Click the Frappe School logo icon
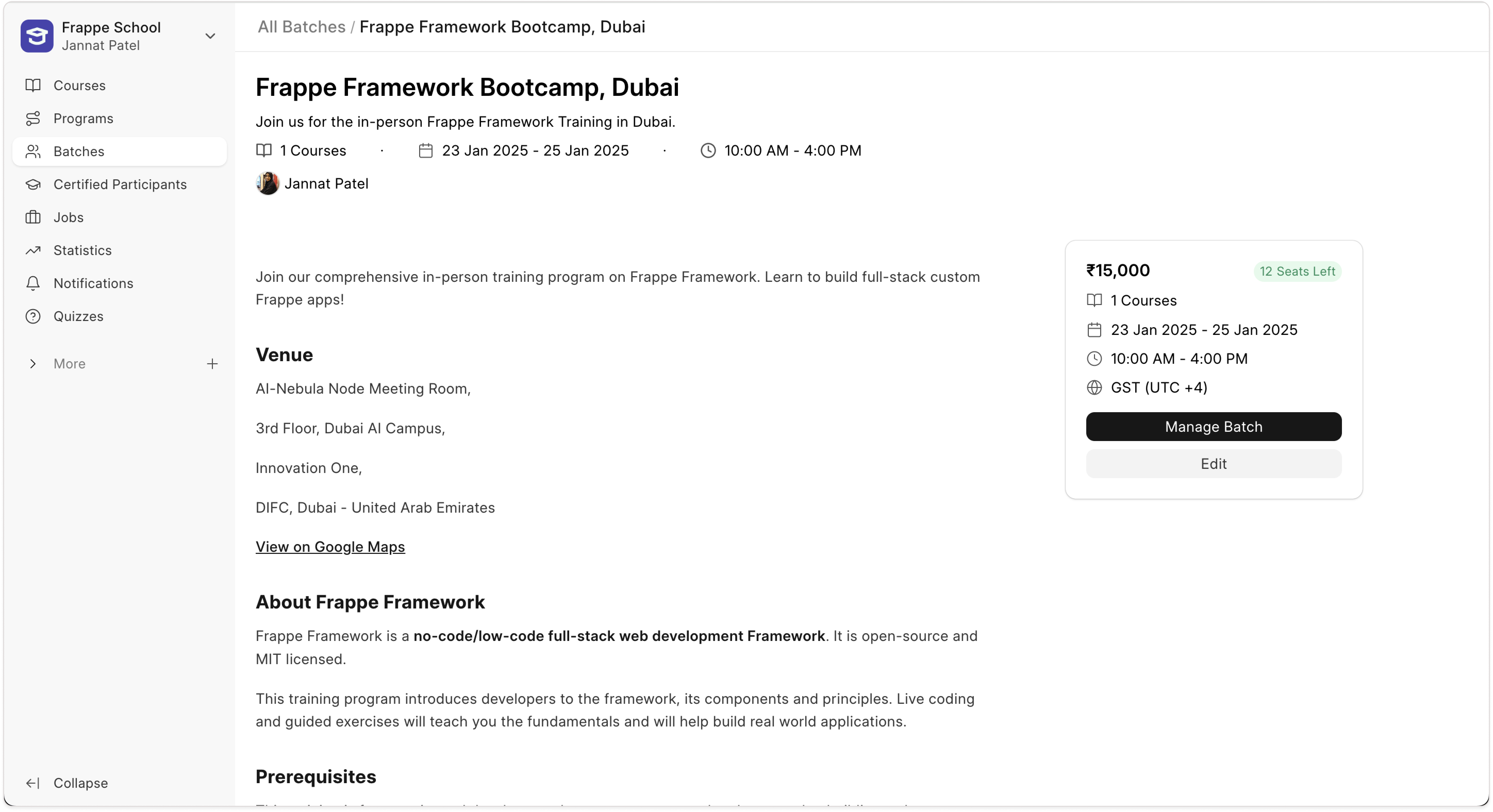This screenshot has height=812, width=1493. (37, 36)
